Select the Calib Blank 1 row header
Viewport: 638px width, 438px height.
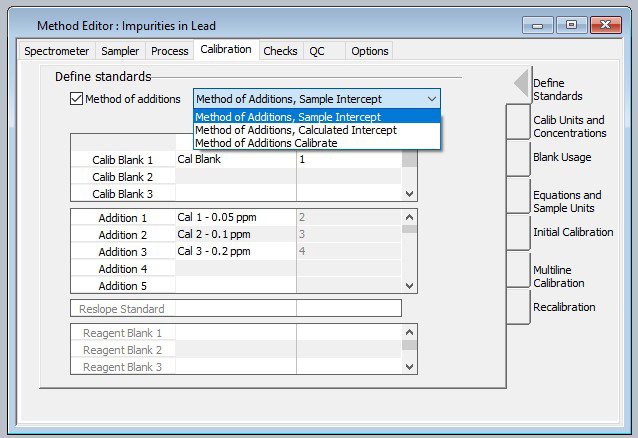click(123, 160)
